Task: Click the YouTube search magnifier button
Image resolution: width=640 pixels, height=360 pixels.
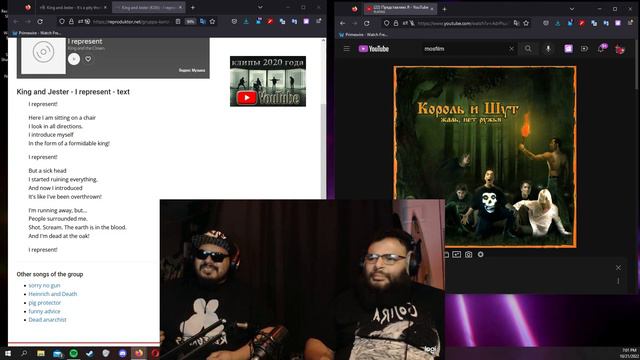Action: [528, 49]
